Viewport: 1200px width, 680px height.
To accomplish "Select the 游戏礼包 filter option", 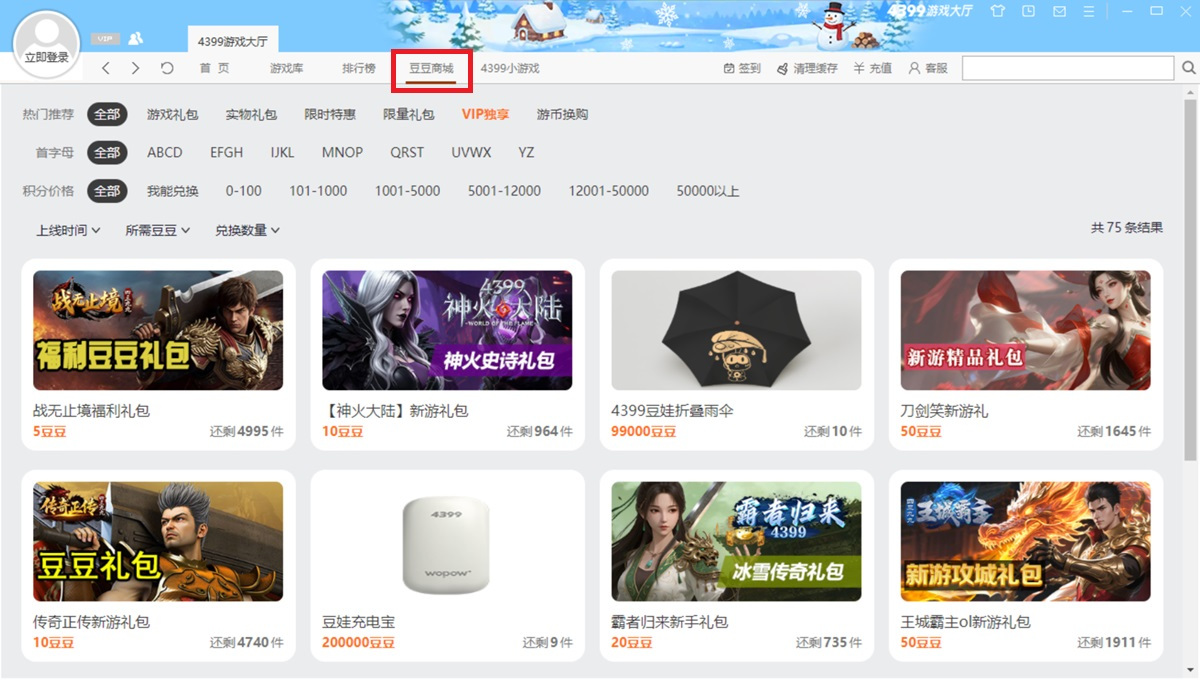I will (172, 114).
